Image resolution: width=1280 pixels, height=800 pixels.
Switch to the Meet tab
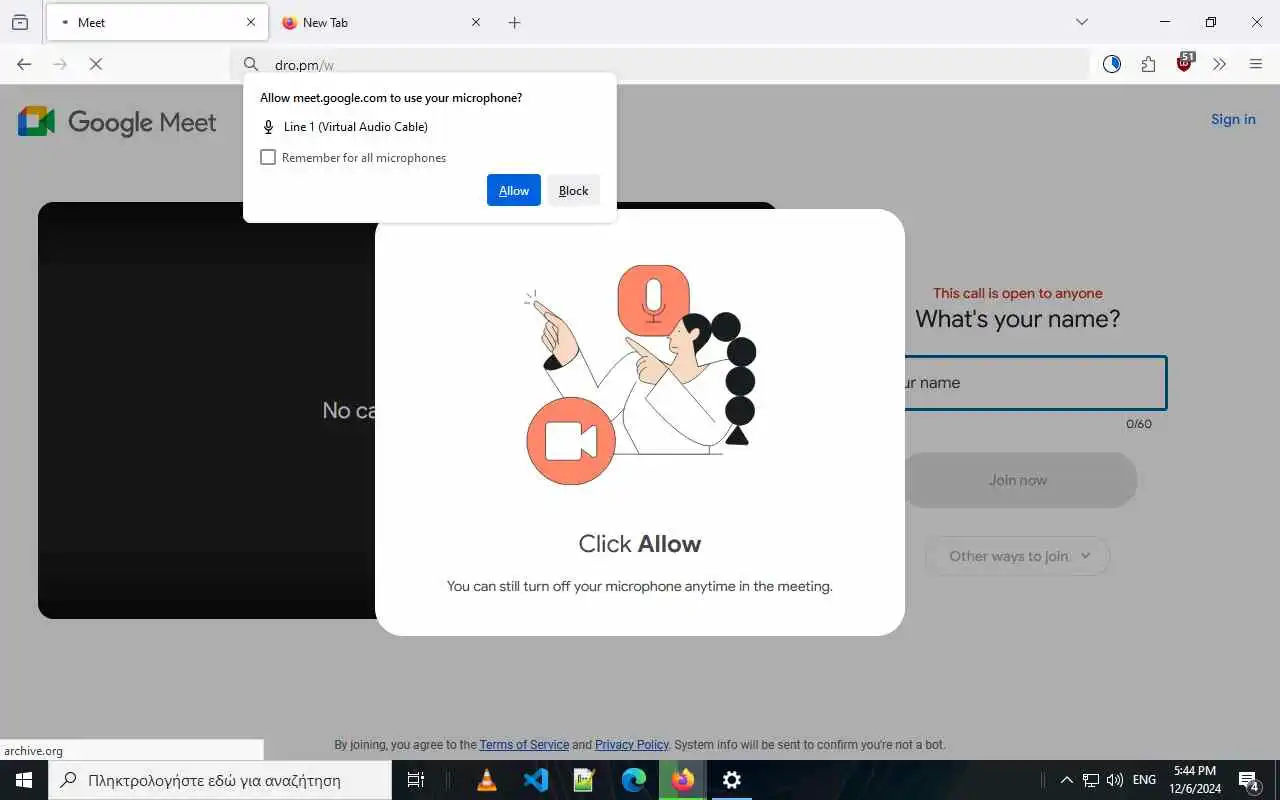click(157, 22)
